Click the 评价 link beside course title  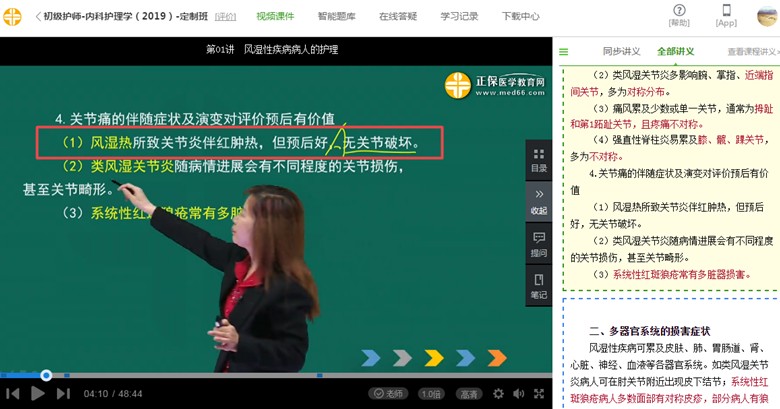pos(226,17)
